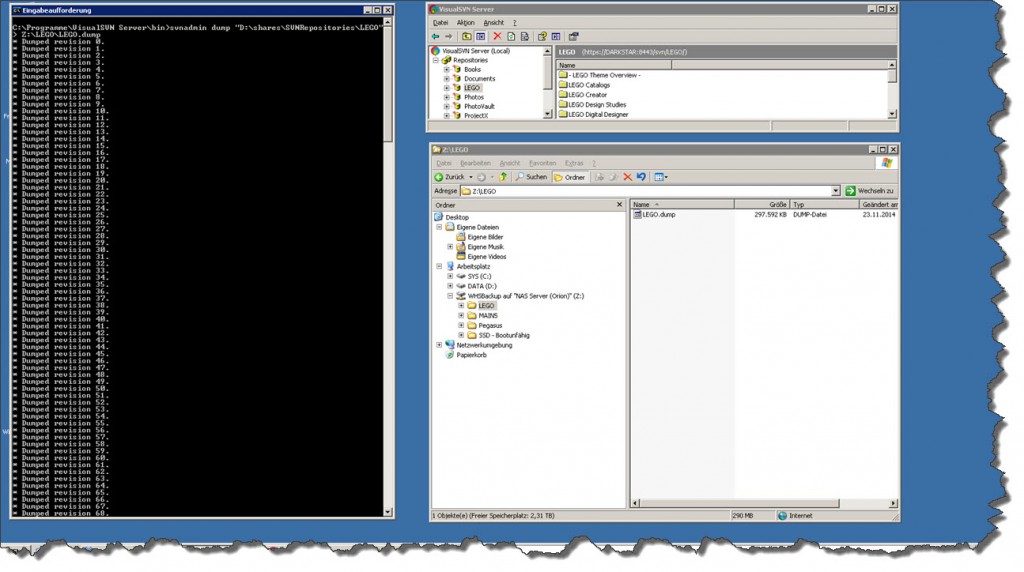The image size is (1024, 572).
Task: Click Zurück button in Explorer
Action: coord(449,177)
